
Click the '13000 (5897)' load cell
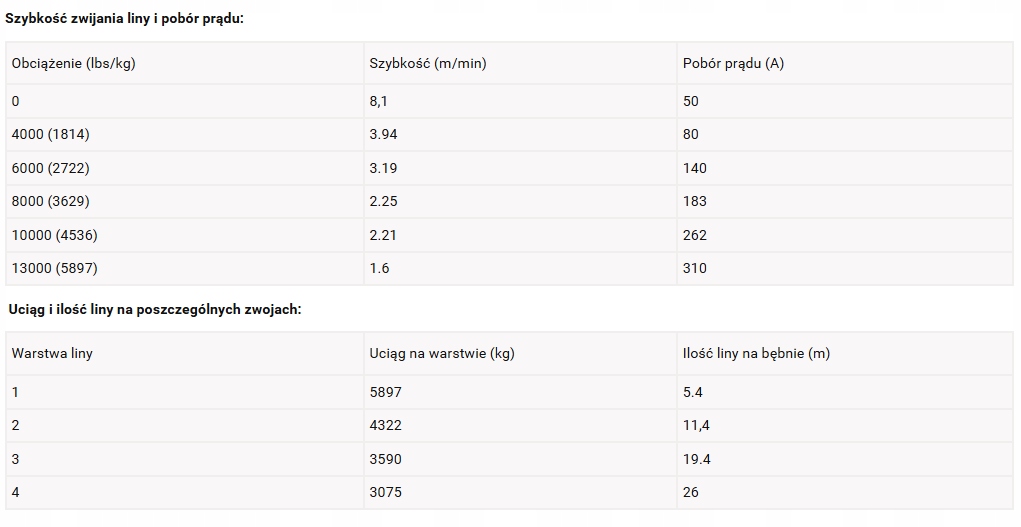pos(54,268)
